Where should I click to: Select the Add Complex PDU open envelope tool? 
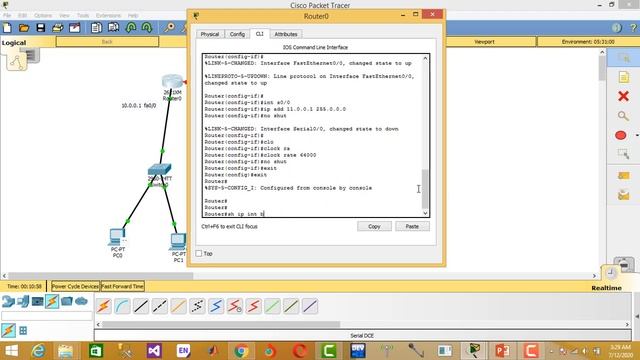pos(623,195)
